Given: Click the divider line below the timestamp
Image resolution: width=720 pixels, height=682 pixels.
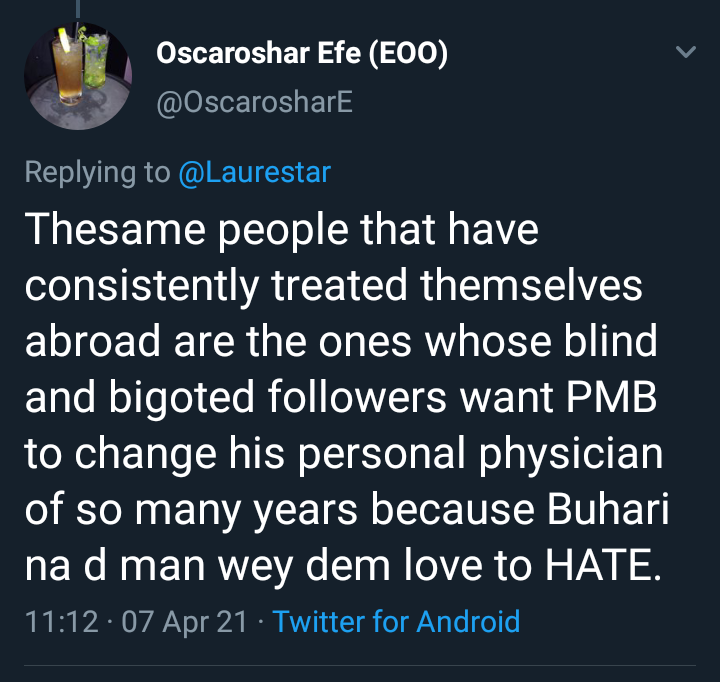Looking at the screenshot, I should click(360, 665).
